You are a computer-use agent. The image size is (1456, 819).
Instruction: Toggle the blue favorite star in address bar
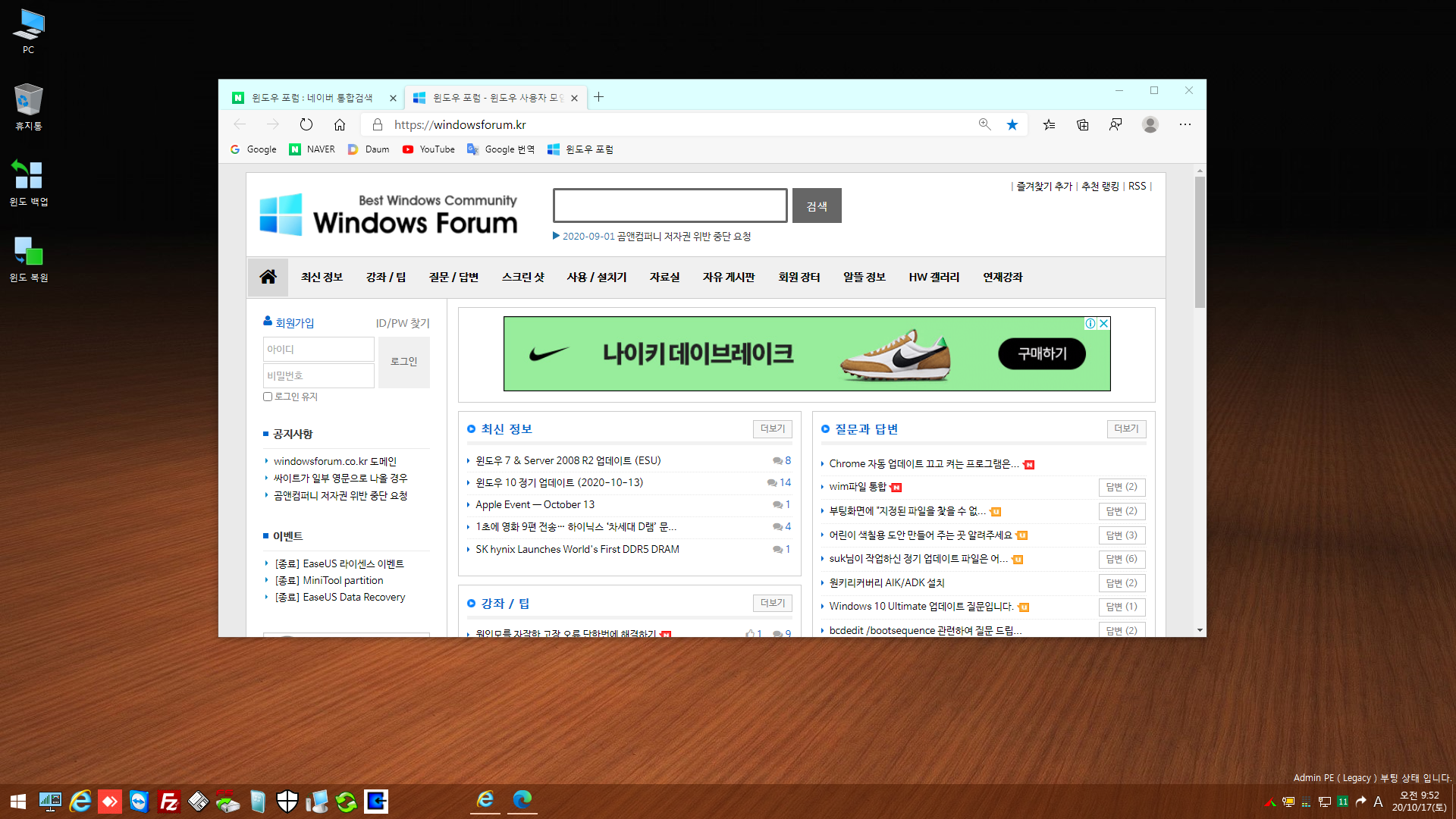(x=1012, y=124)
